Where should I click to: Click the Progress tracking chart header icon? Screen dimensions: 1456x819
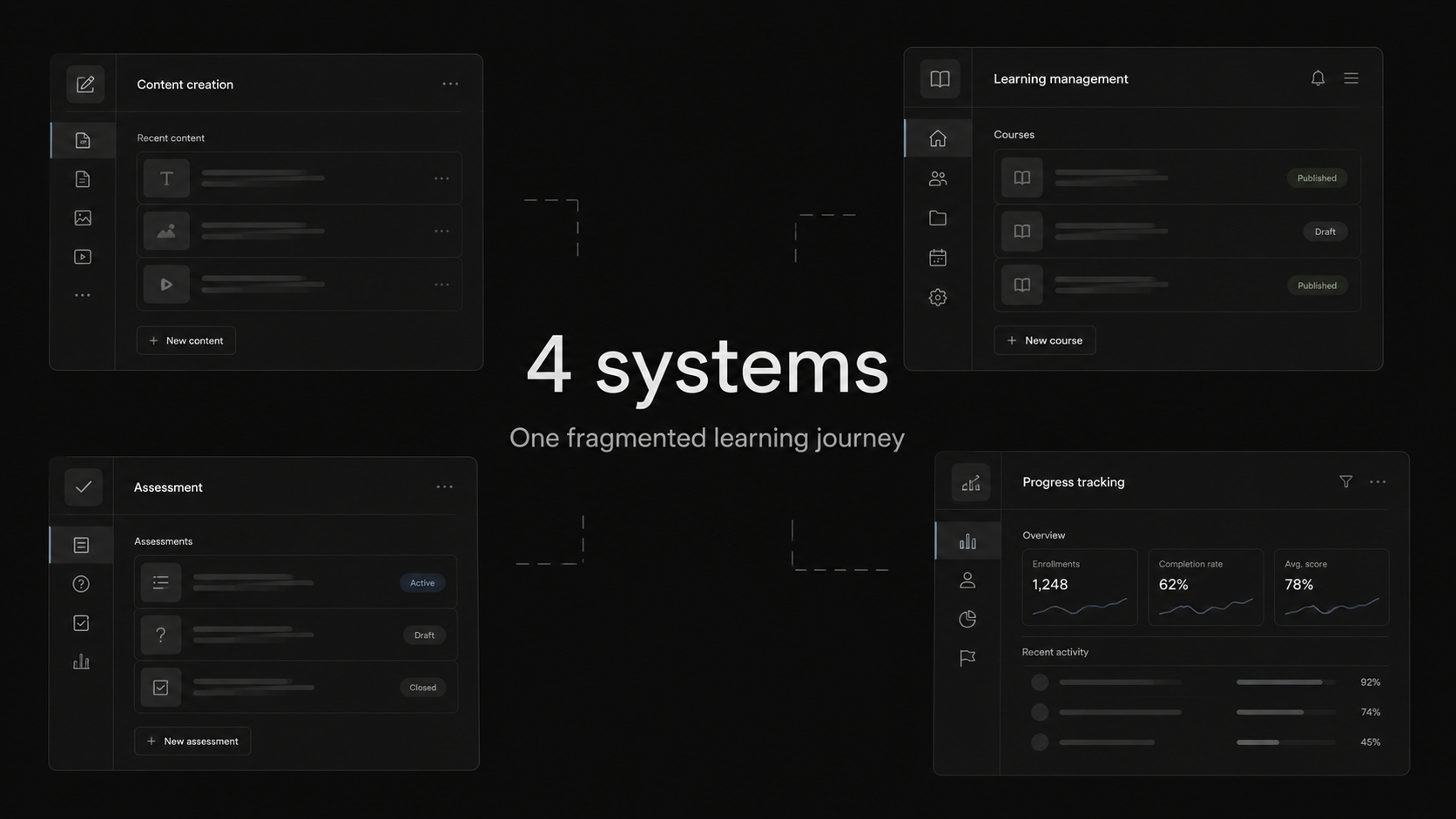pos(971,482)
